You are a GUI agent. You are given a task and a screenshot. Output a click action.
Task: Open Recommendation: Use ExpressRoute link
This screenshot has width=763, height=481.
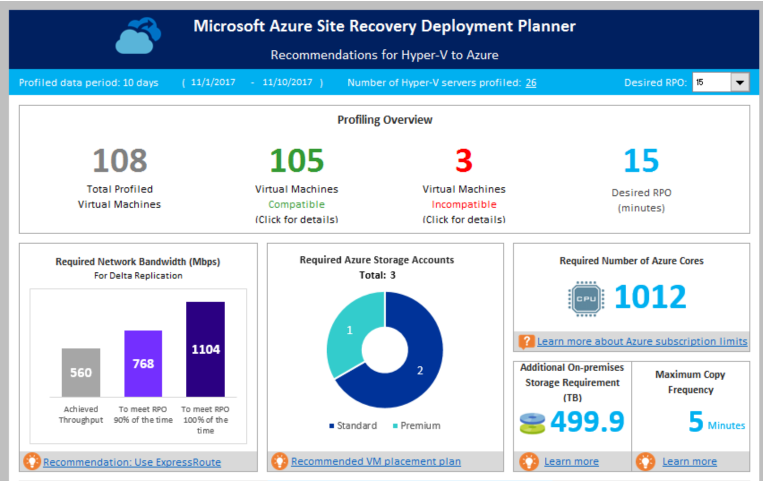click(x=132, y=462)
